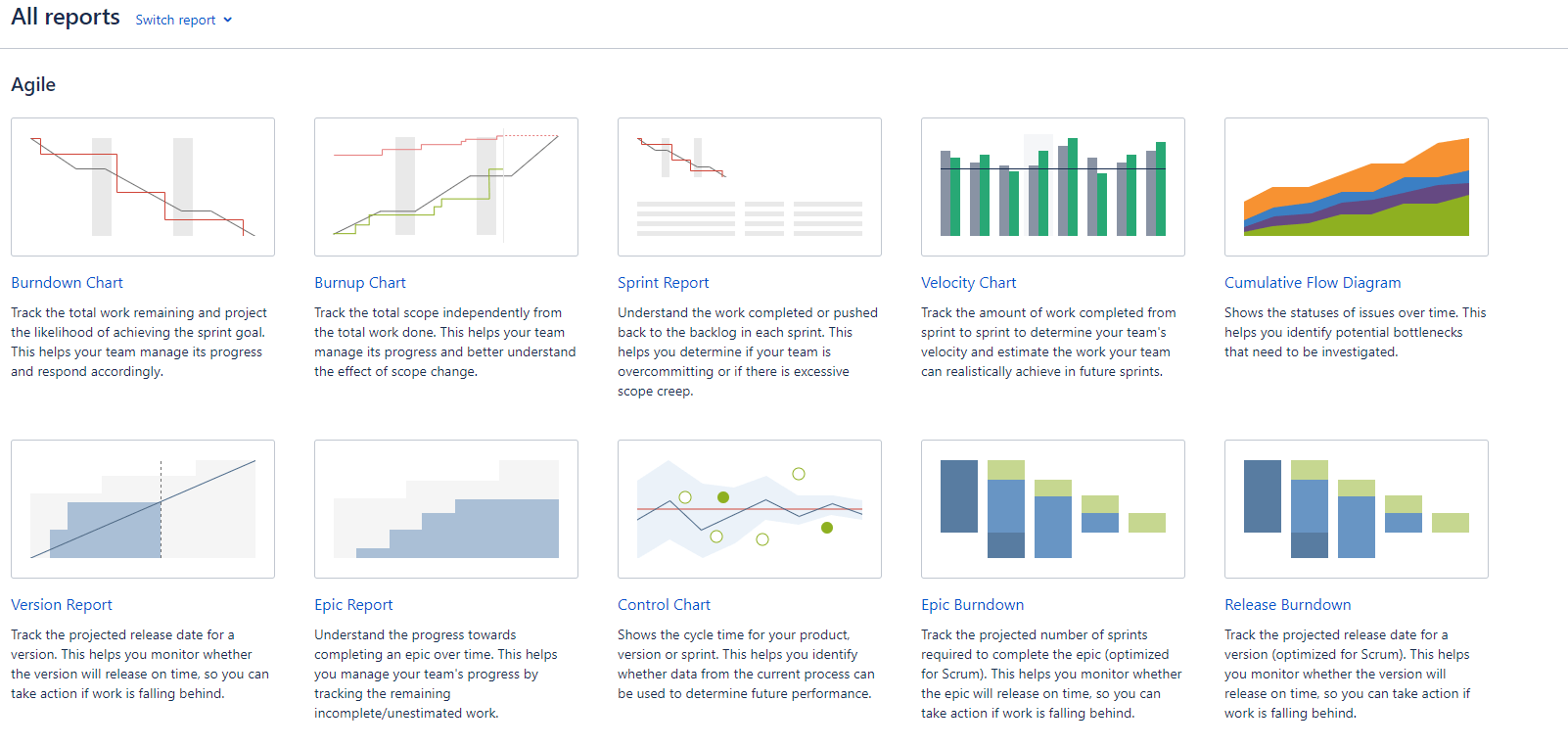Select the Release Burndown bar thumbnail

point(1357,509)
